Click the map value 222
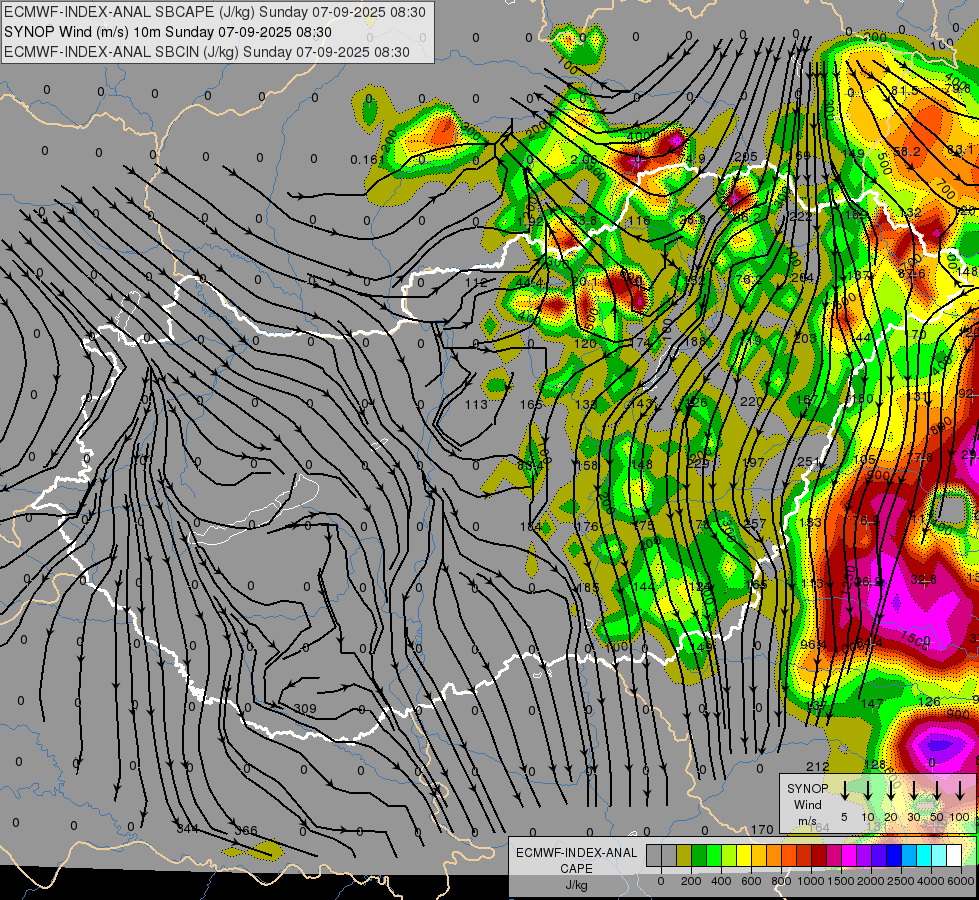Image resolution: width=979 pixels, height=900 pixels. (801, 216)
